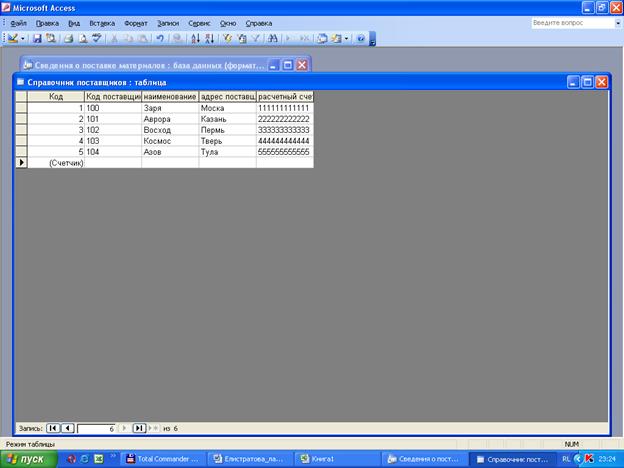Click the адрес поставщика column header

point(228,96)
